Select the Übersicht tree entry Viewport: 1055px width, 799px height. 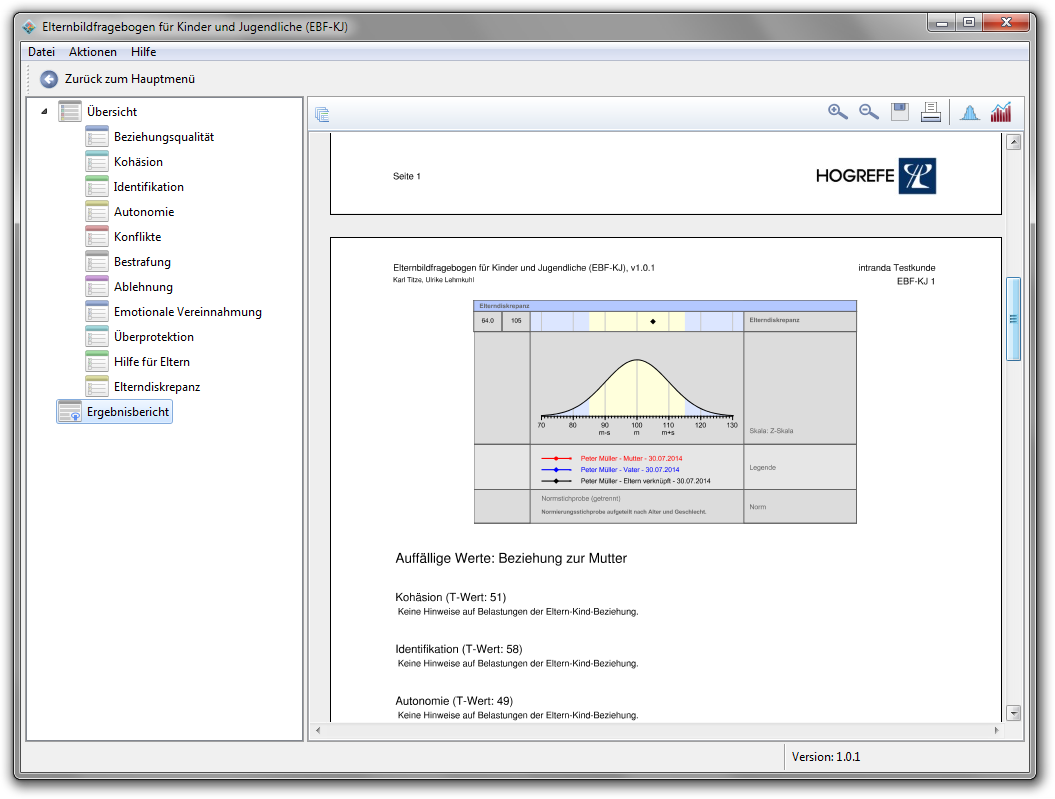coord(112,112)
